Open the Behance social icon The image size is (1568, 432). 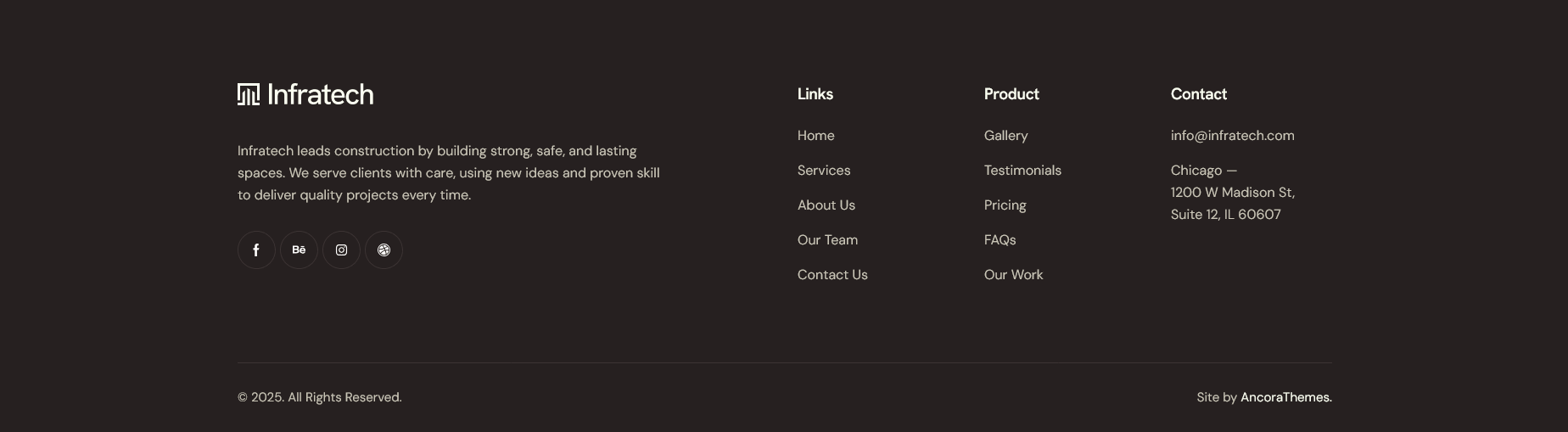click(x=299, y=250)
